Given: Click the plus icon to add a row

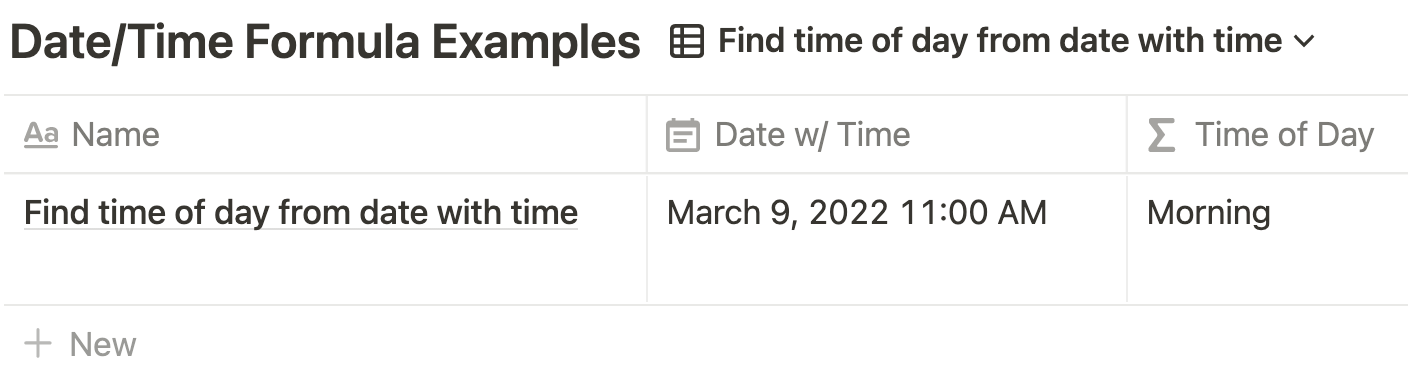Looking at the screenshot, I should [x=38, y=345].
